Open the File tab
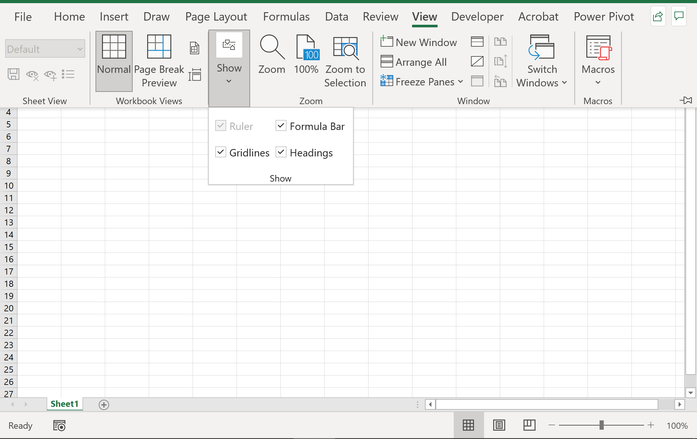The width and height of the screenshot is (697, 439). 23,17
